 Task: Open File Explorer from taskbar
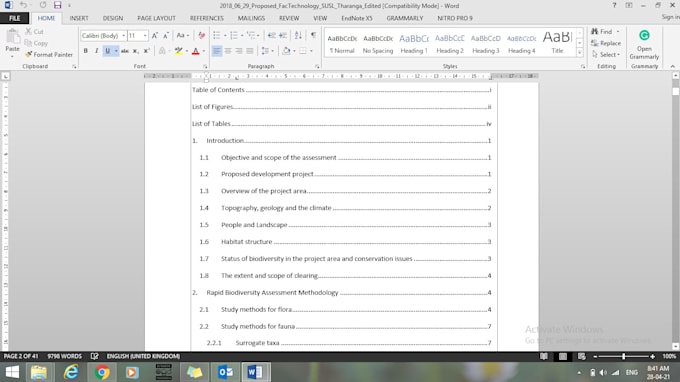(x=39, y=372)
